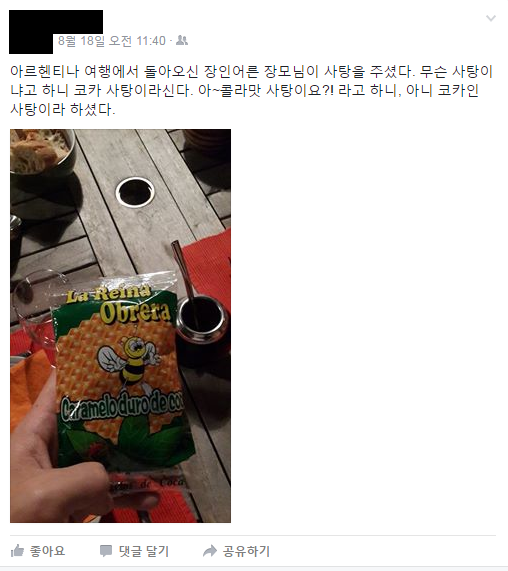This screenshot has height=571, width=508.
Task: Click the 공유하기 label
Action: click(x=247, y=551)
